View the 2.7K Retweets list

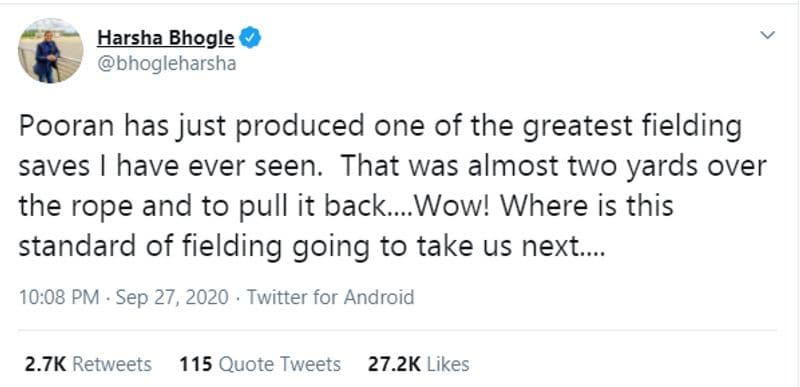coord(88,364)
